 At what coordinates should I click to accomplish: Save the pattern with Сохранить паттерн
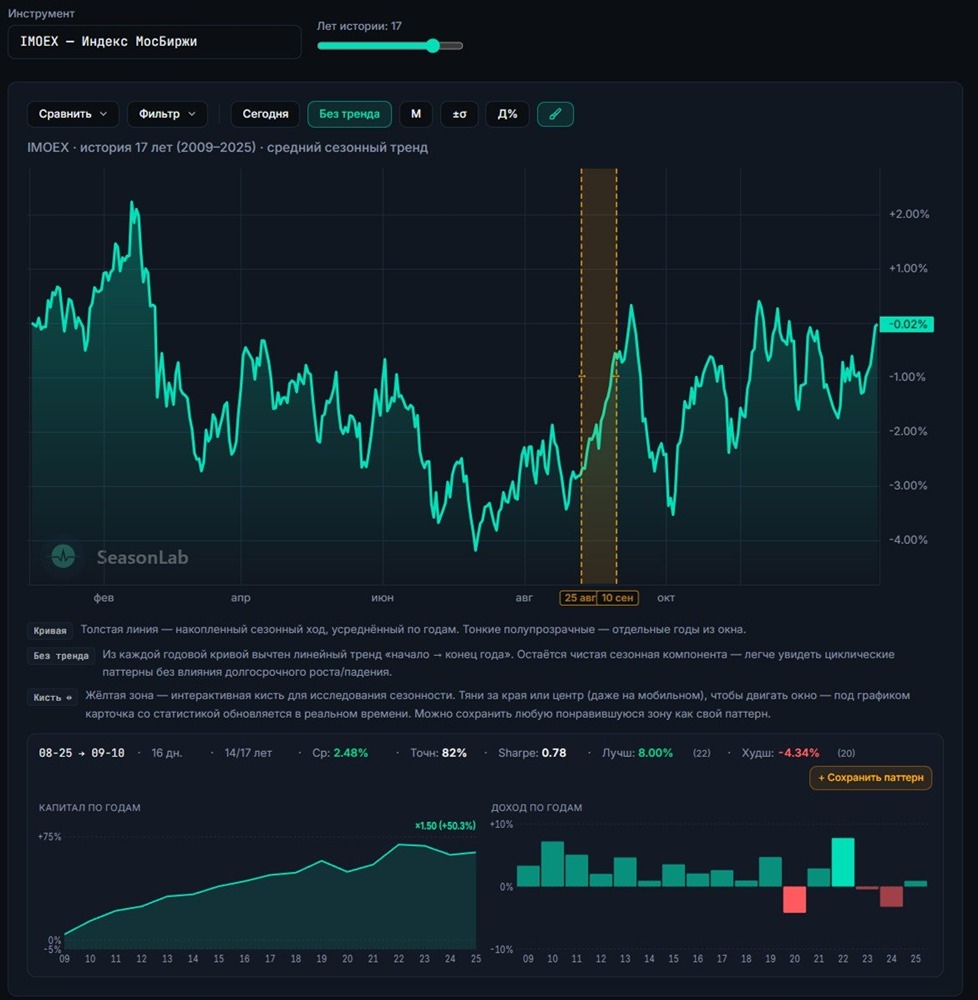pyautogui.click(x=870, y=777)
